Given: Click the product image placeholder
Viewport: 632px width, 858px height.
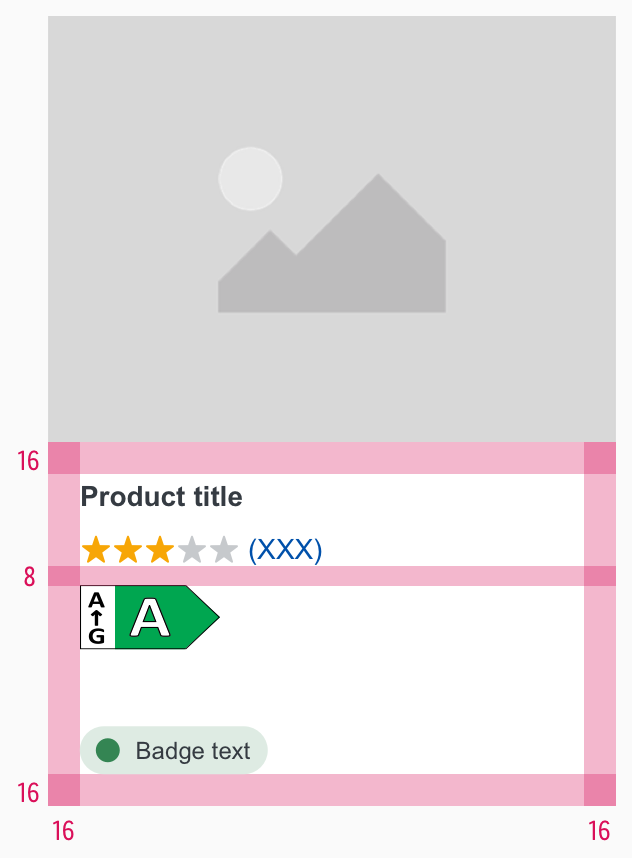Looking at the screenshot, I should coord(332,229).
